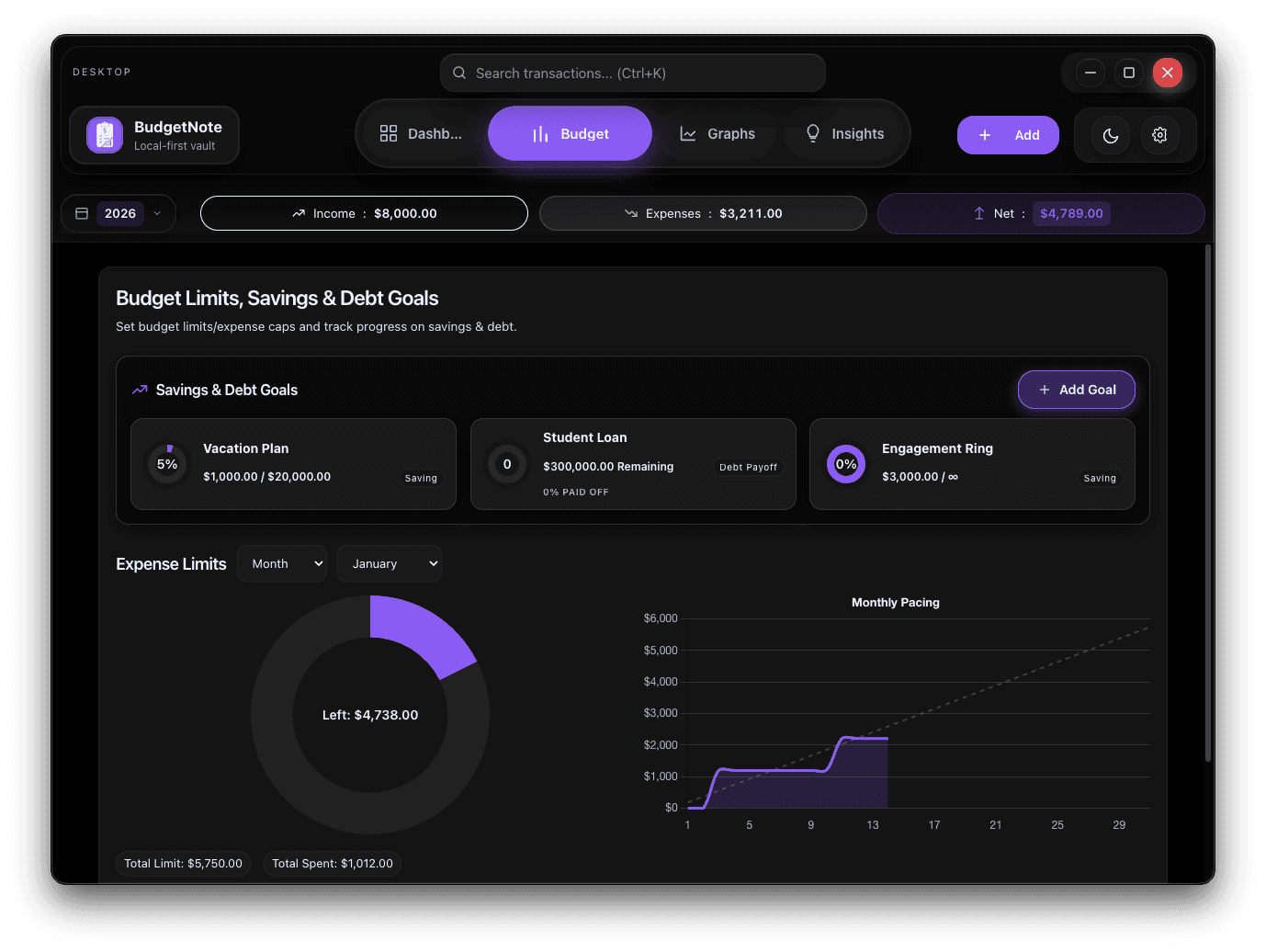Click the Vacation Plan 5% progress ring
The width and height of the screenshot is (1266, 952).
tap(166, 464)
